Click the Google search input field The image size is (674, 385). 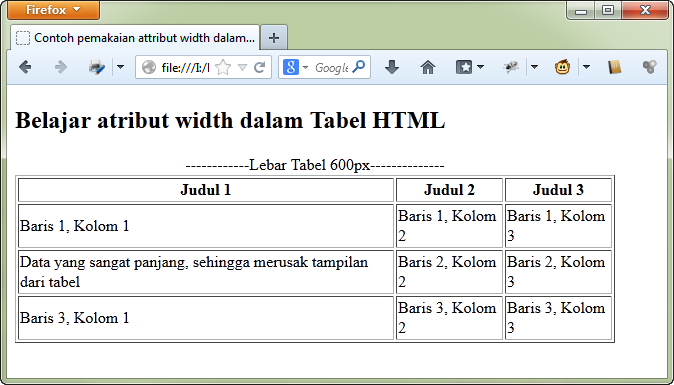(x=331, y=67)
